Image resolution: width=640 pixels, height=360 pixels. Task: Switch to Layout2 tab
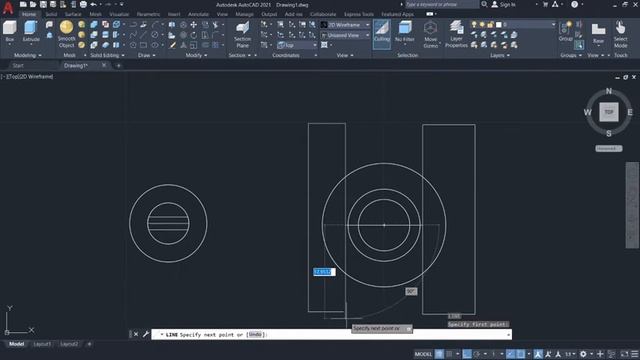pyautogui.click(x=69, y=344)
